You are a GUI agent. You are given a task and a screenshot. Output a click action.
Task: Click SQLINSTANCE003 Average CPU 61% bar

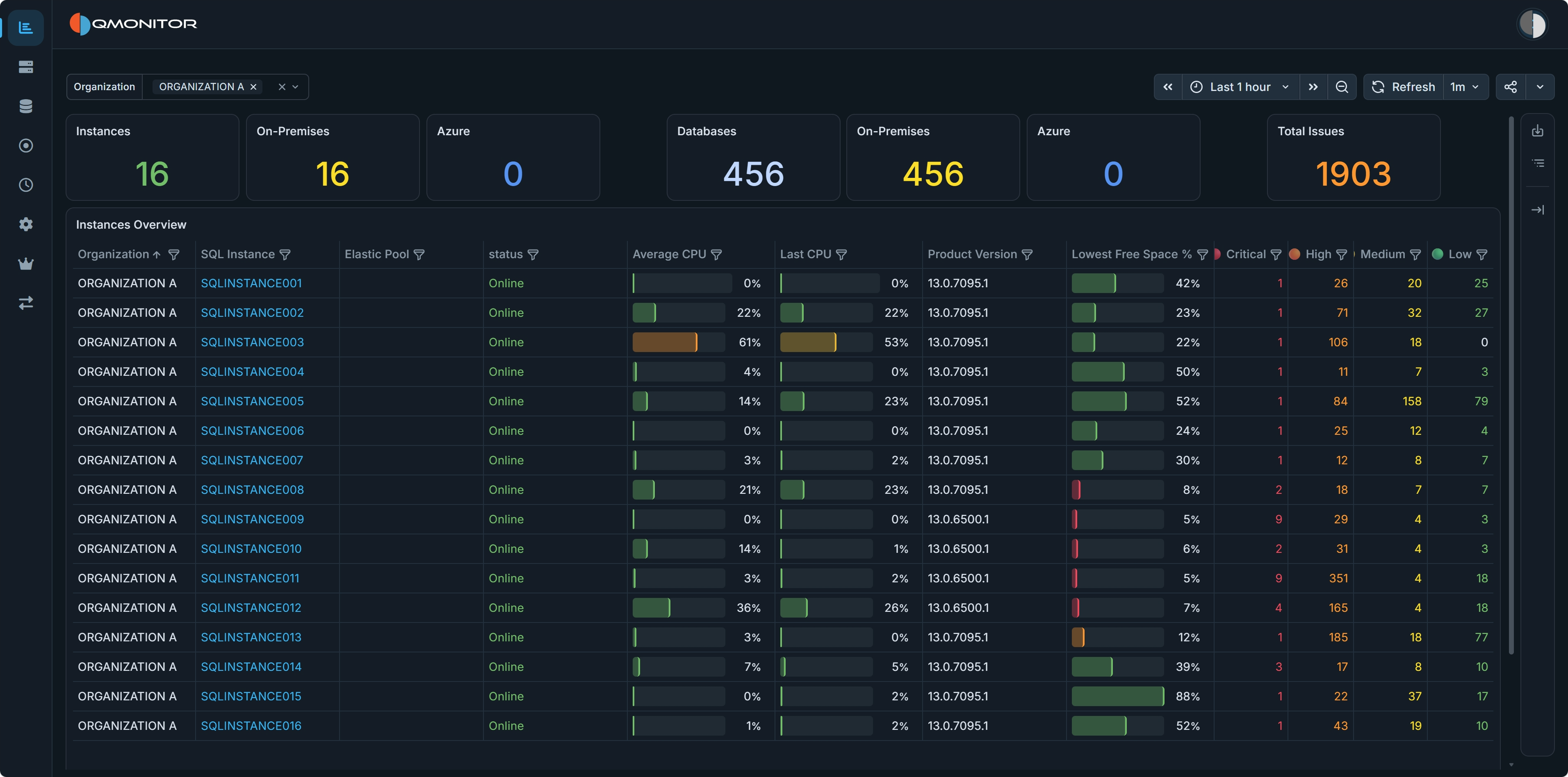679,342
